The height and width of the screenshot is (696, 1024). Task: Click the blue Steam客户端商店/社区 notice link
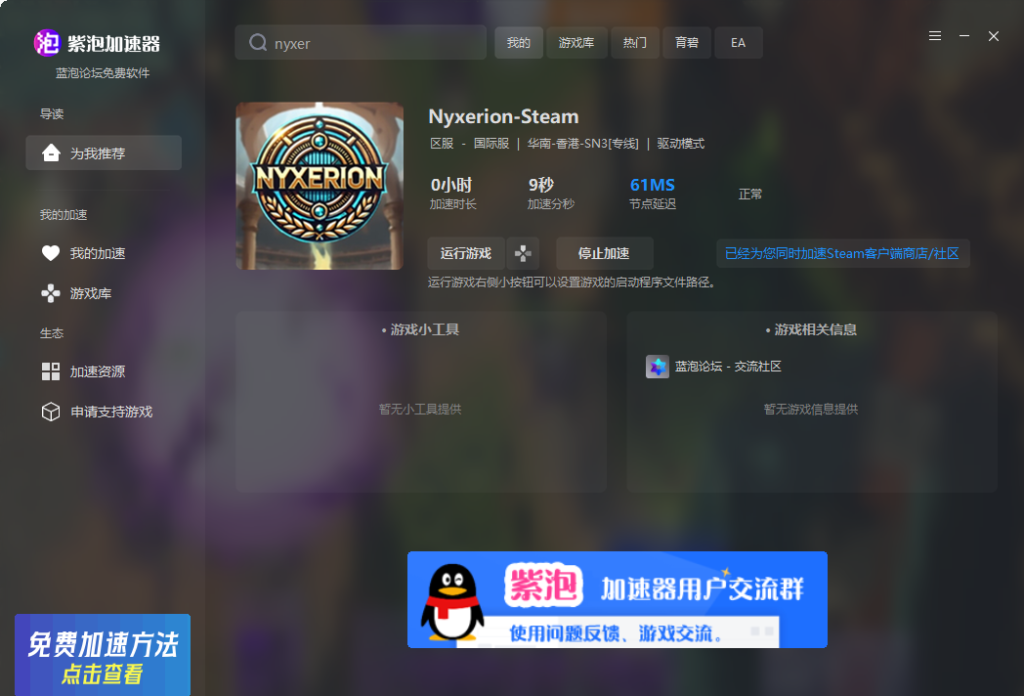(842, 253)
